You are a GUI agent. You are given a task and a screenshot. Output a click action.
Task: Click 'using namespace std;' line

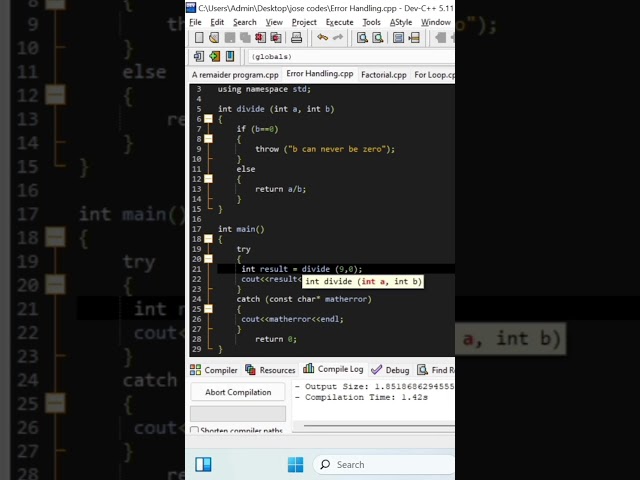[x=264, y=89]
